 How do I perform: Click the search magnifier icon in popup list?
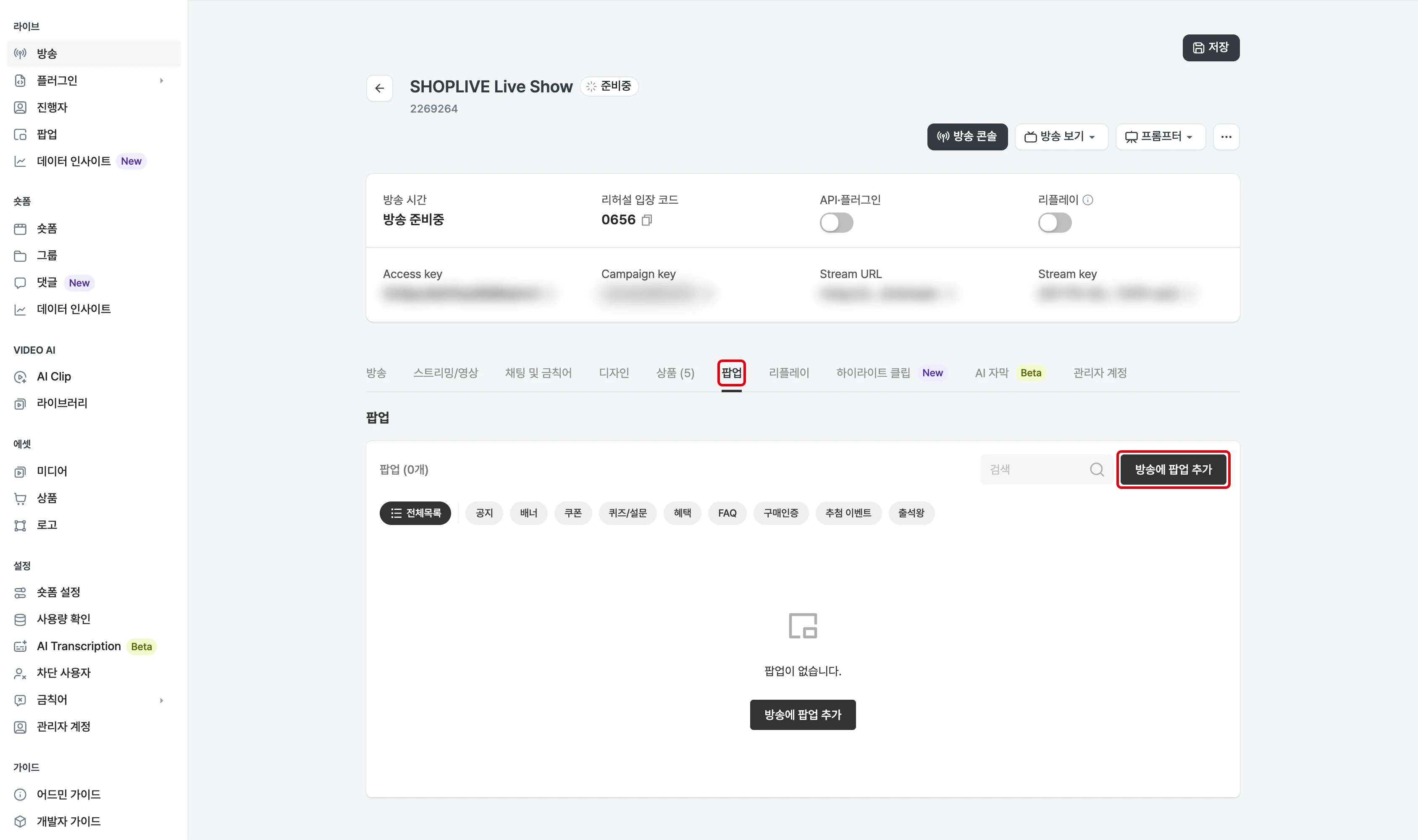coord(1097,469)
